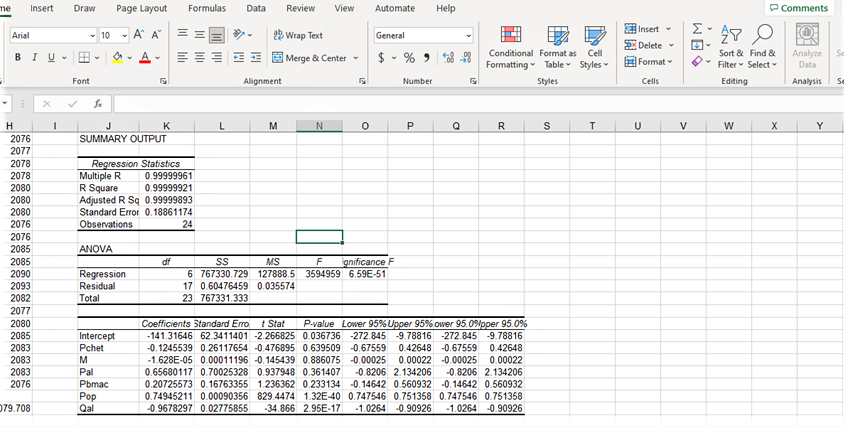Open the Help tab
844x429 pixels.
point(446,8)
